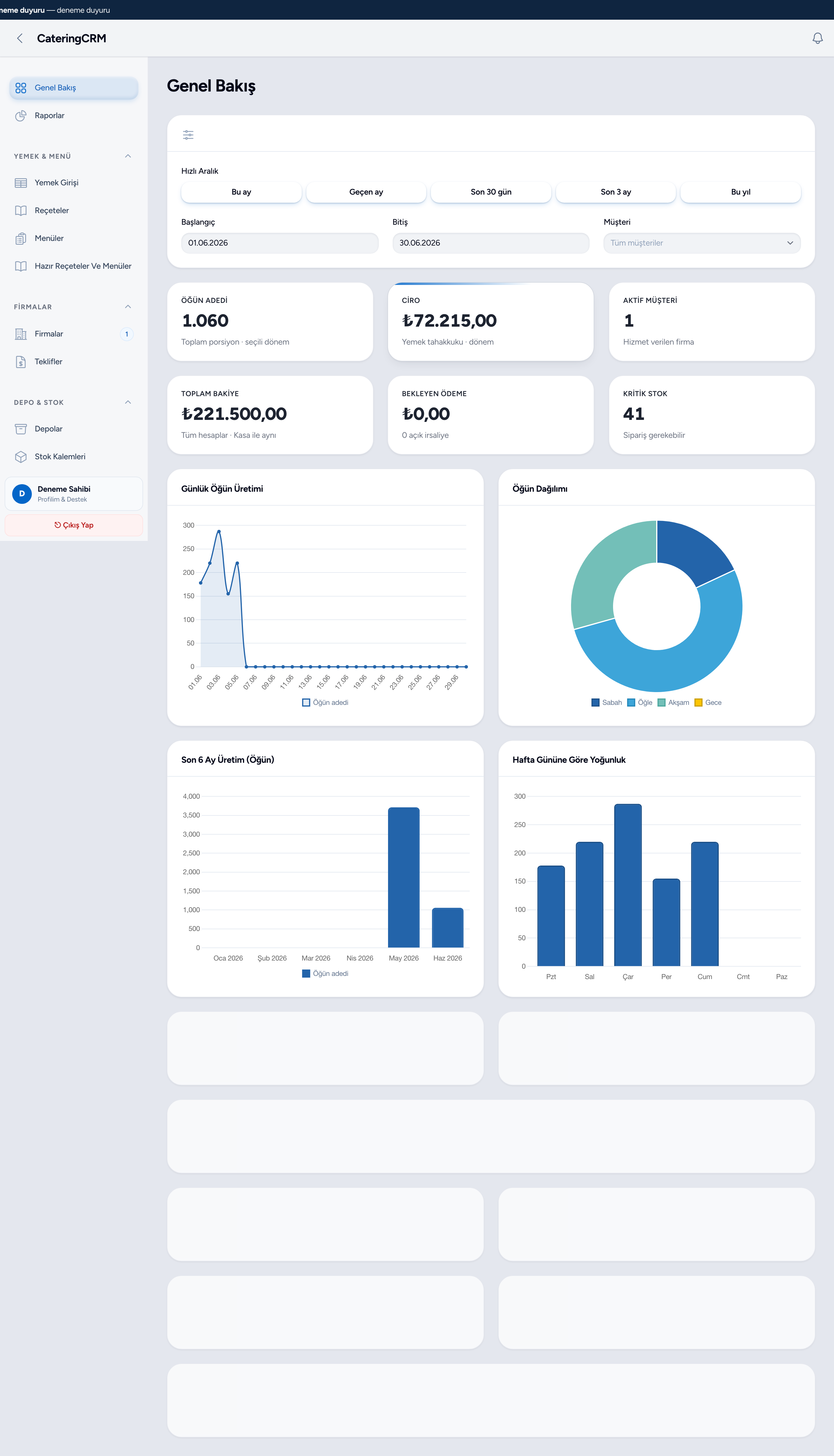This screenshot has width=834, height=1456.
Task: Select the Bu ay quick range
Action: pos(241,192)
